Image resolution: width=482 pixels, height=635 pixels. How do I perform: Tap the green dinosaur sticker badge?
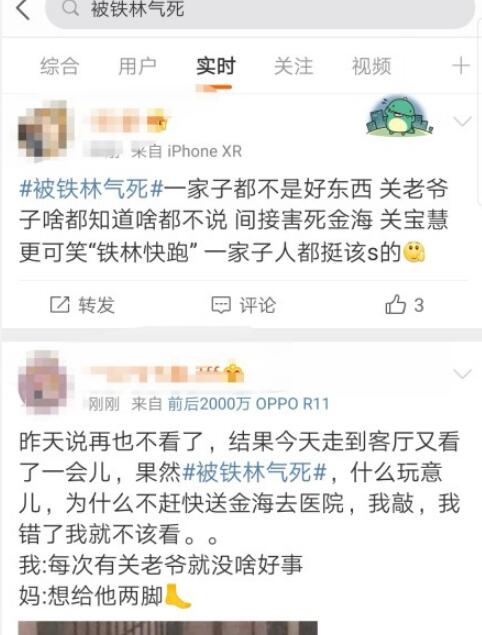[399, 116]
